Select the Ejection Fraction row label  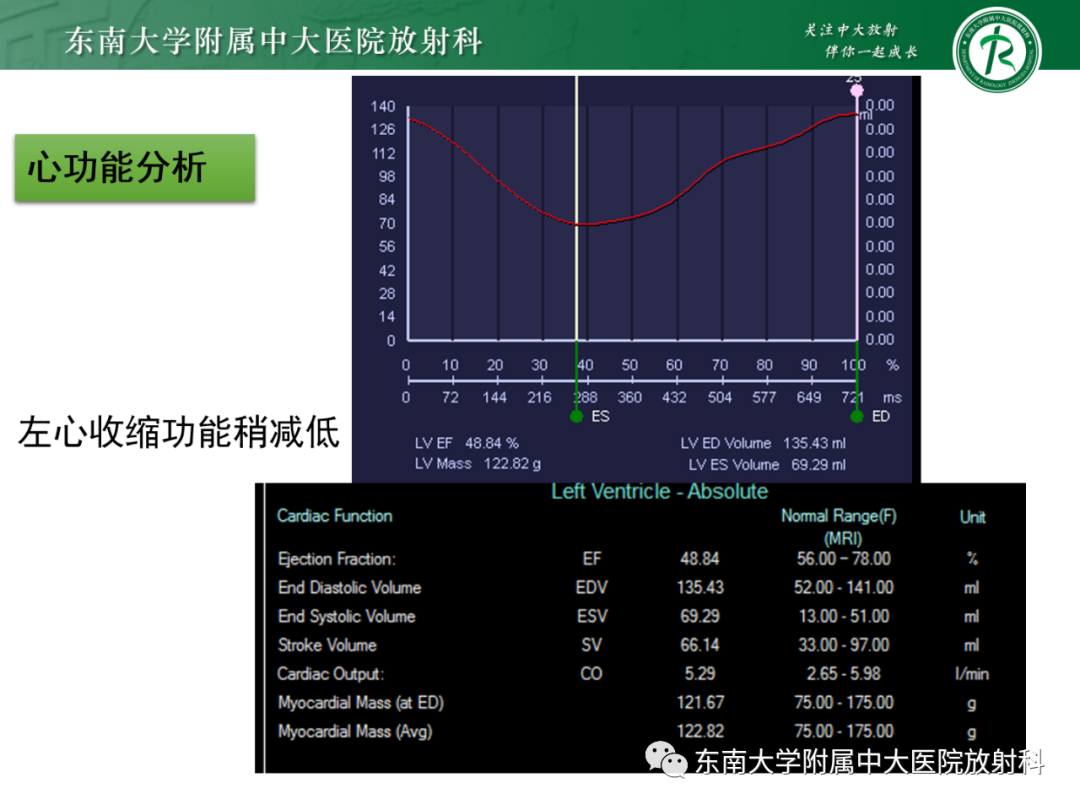[337, 559]
